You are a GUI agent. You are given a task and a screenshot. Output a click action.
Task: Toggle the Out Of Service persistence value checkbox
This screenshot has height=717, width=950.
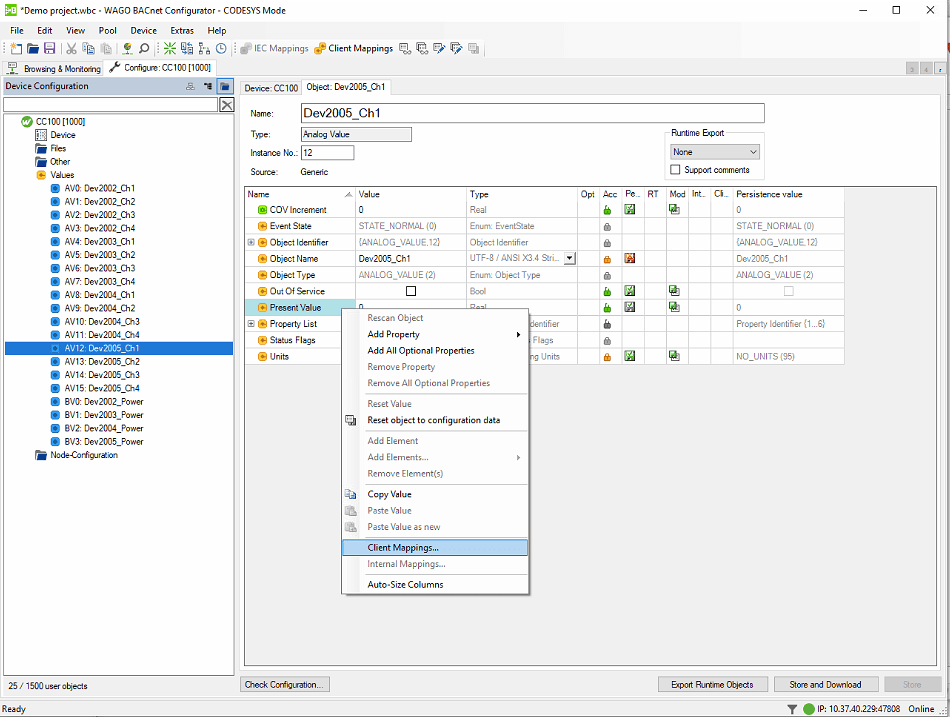[788, 291]
